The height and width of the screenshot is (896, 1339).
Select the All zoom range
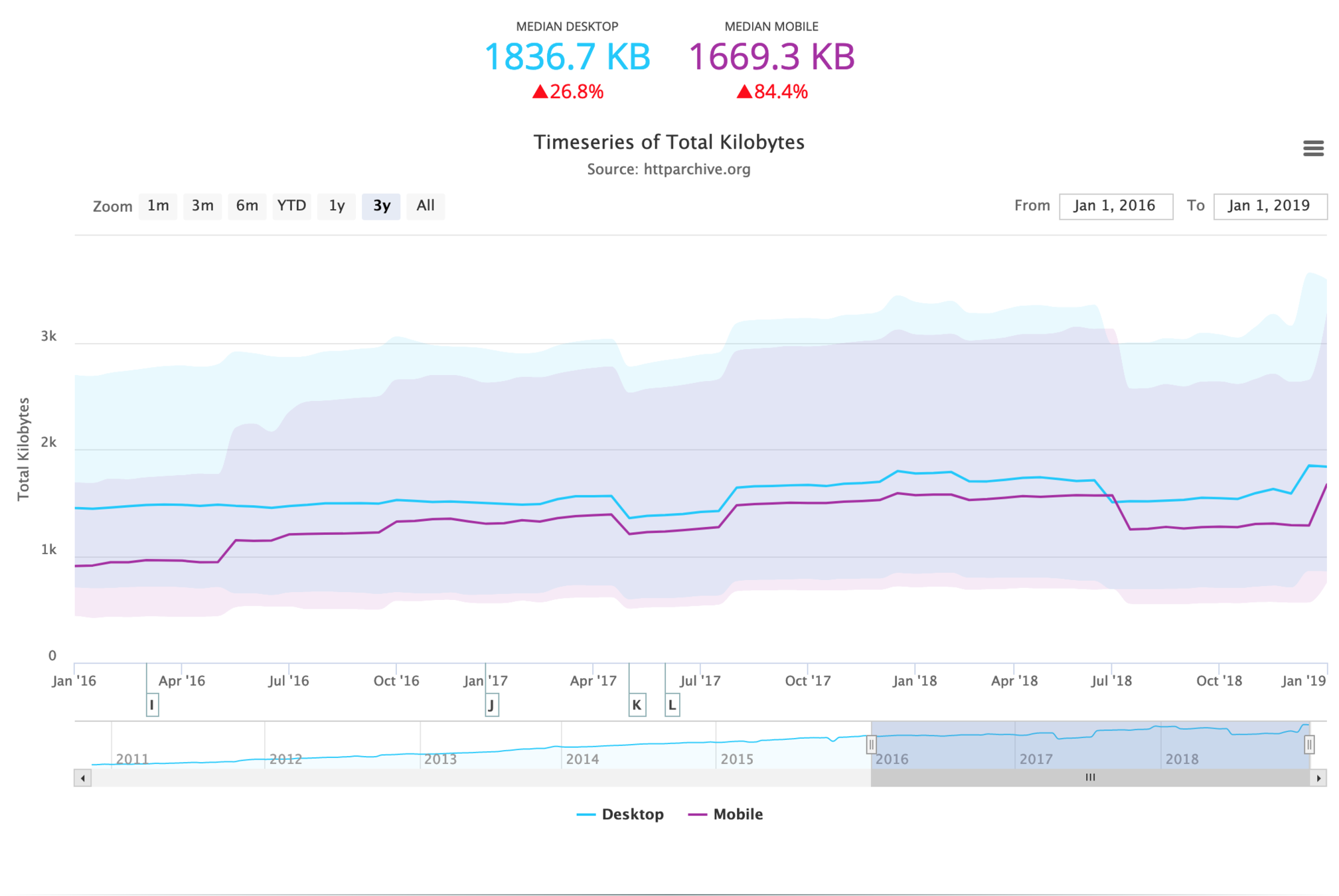(x=426, y=206)
